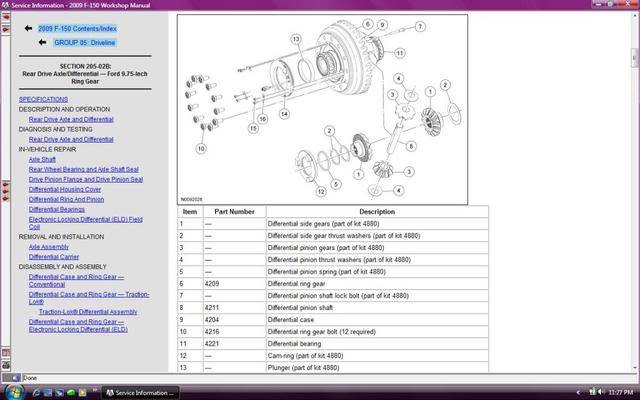Click 'Differential side gear thrust washers' row text
Viewport: 640px width, 400px height.
point(344,236)
